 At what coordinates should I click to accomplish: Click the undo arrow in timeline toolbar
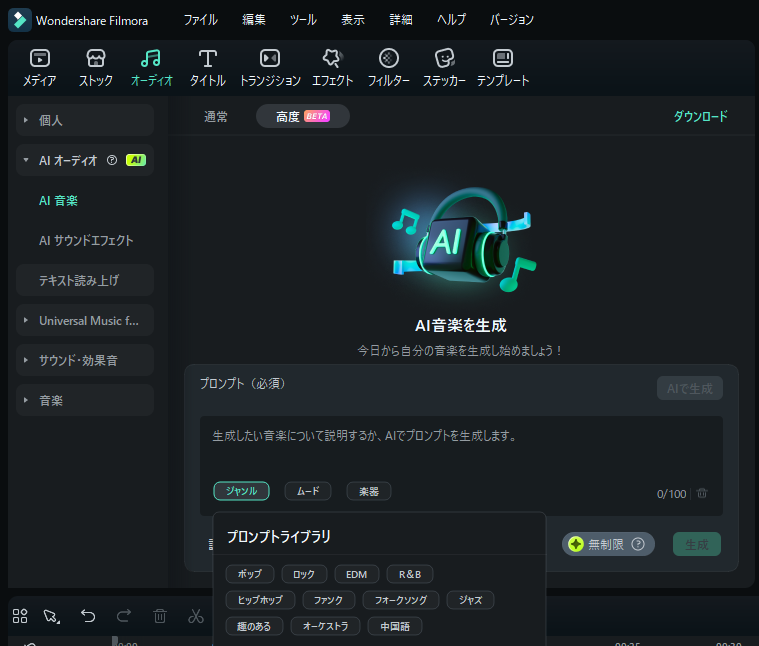[88, 616]
